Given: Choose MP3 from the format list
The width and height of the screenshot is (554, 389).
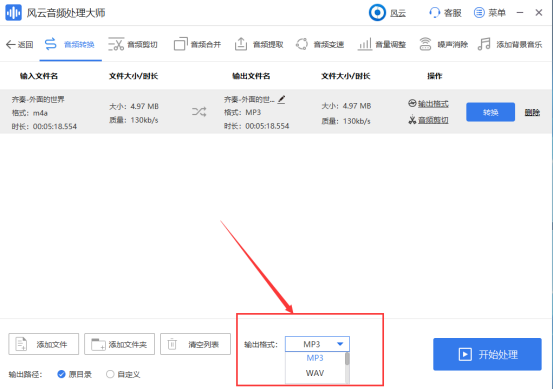Looking at the screenshot, I should click(x=315, y=358).
